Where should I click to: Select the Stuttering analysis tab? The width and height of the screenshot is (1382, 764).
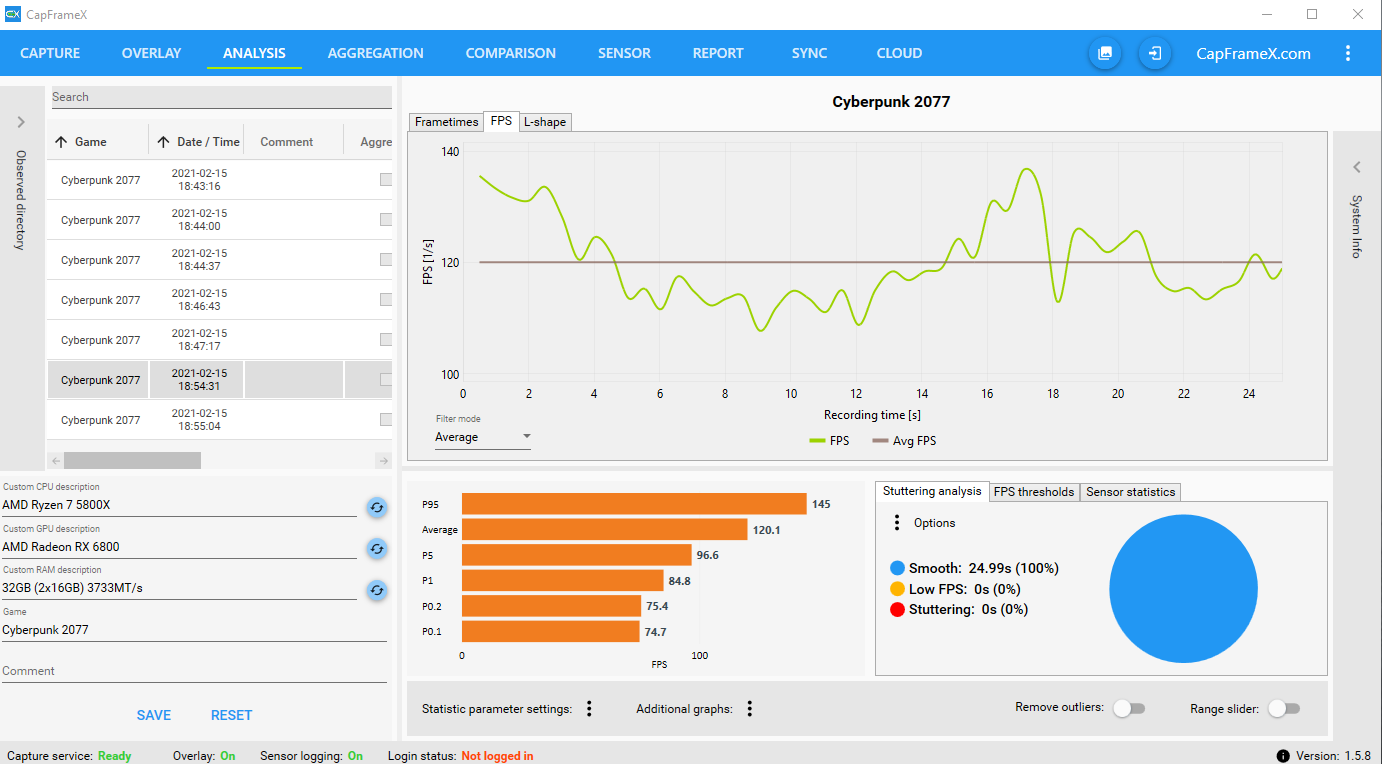coord(932,491)
